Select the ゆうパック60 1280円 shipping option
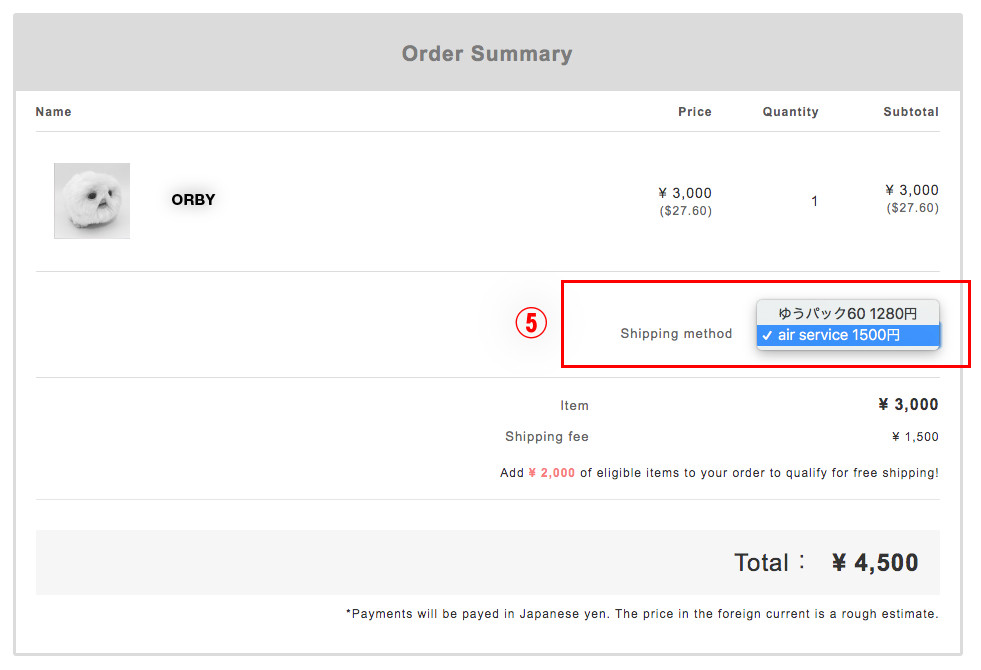 848,313
